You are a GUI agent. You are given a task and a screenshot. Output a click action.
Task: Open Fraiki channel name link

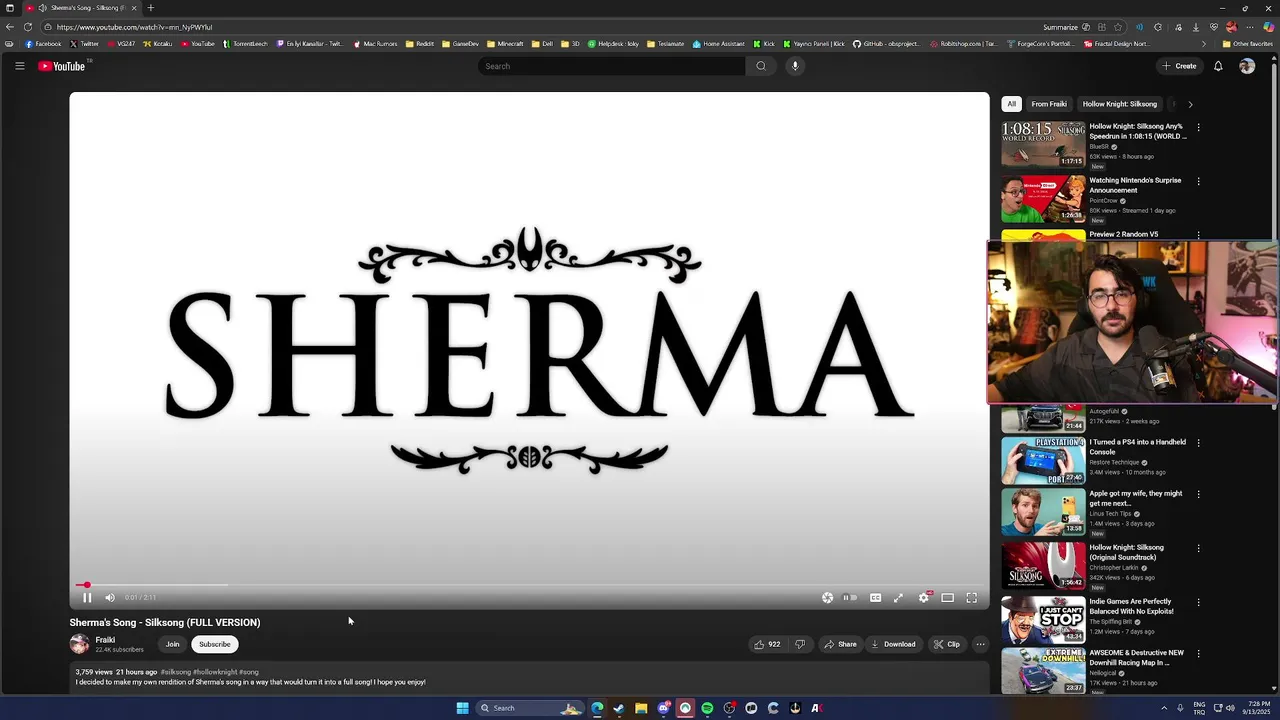click(105, 640)
